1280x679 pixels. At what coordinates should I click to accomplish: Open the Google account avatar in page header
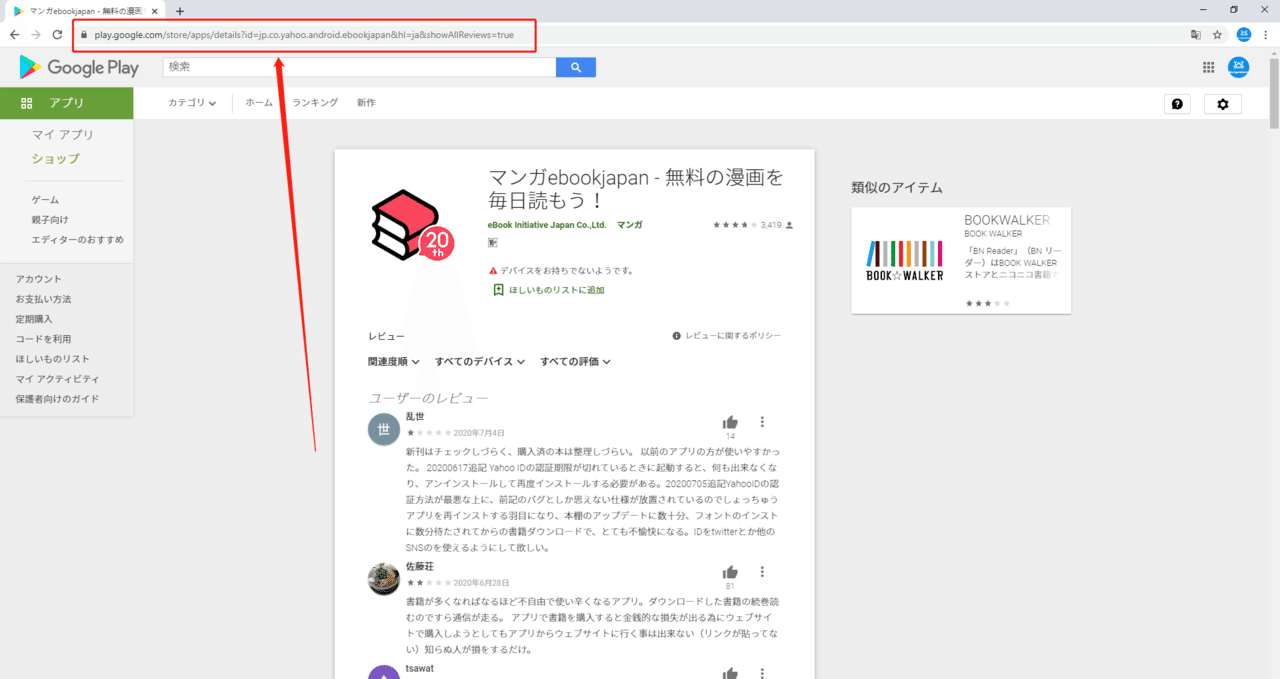click(1238, 67)
